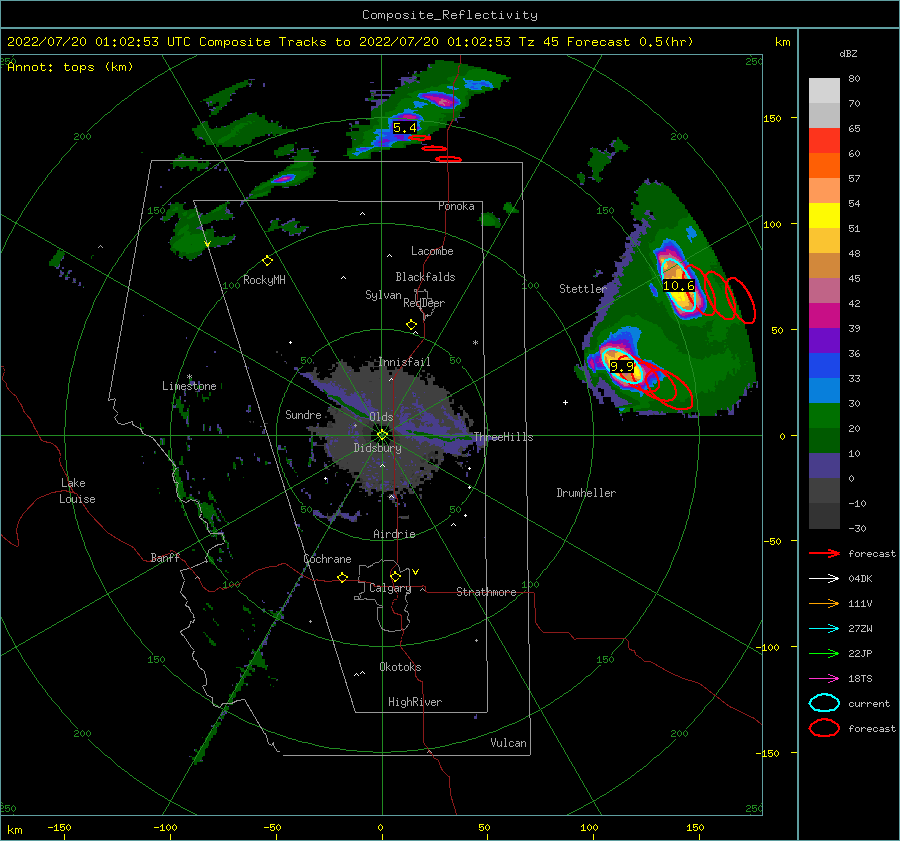Click the Sundre label
This screenshot has height=841, width=900.
tap(303, 414)
